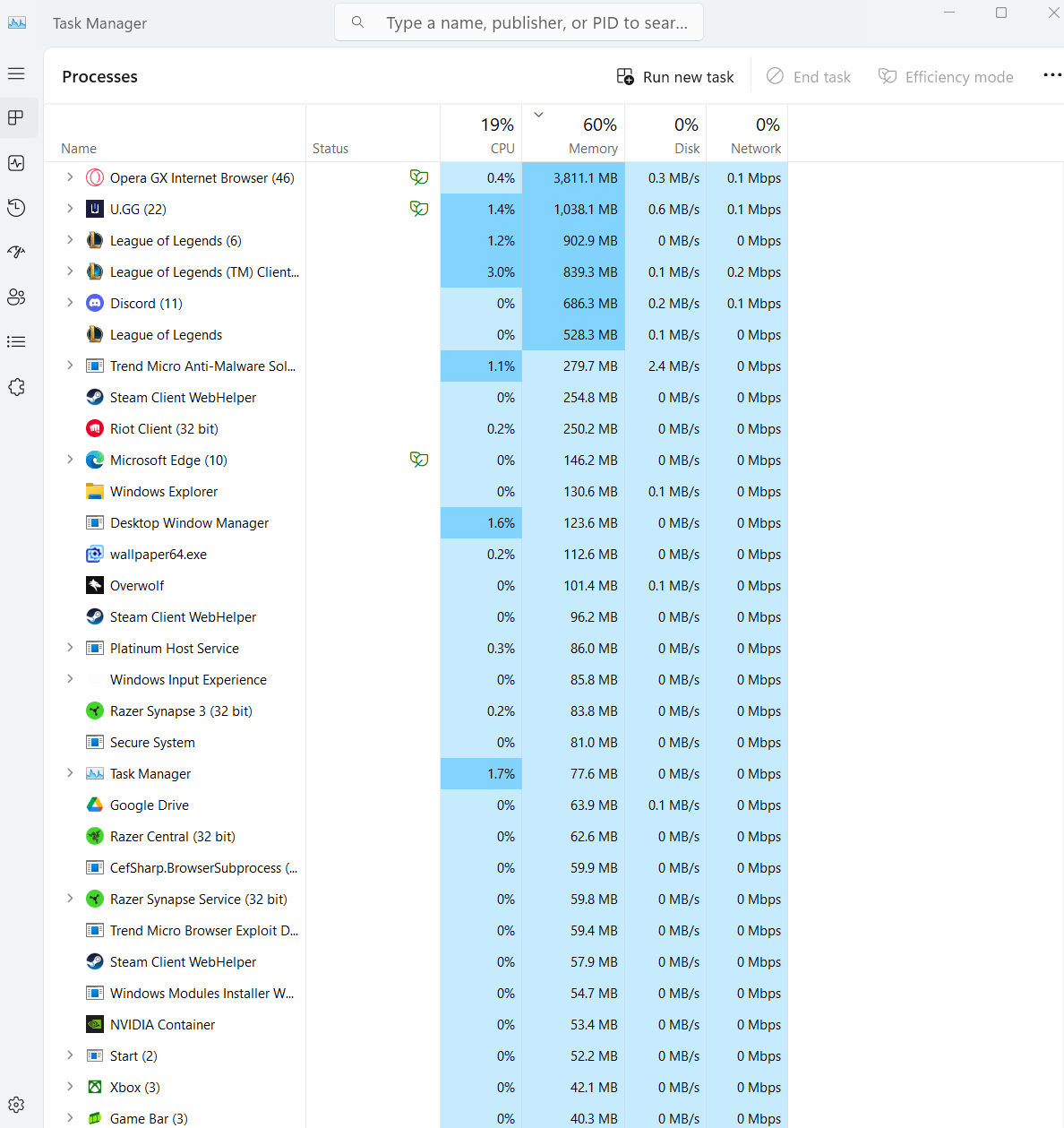Screen dimensions: 1064x1128
Task: Expand the Opera GX Internet Browser group
Action: 70,177
